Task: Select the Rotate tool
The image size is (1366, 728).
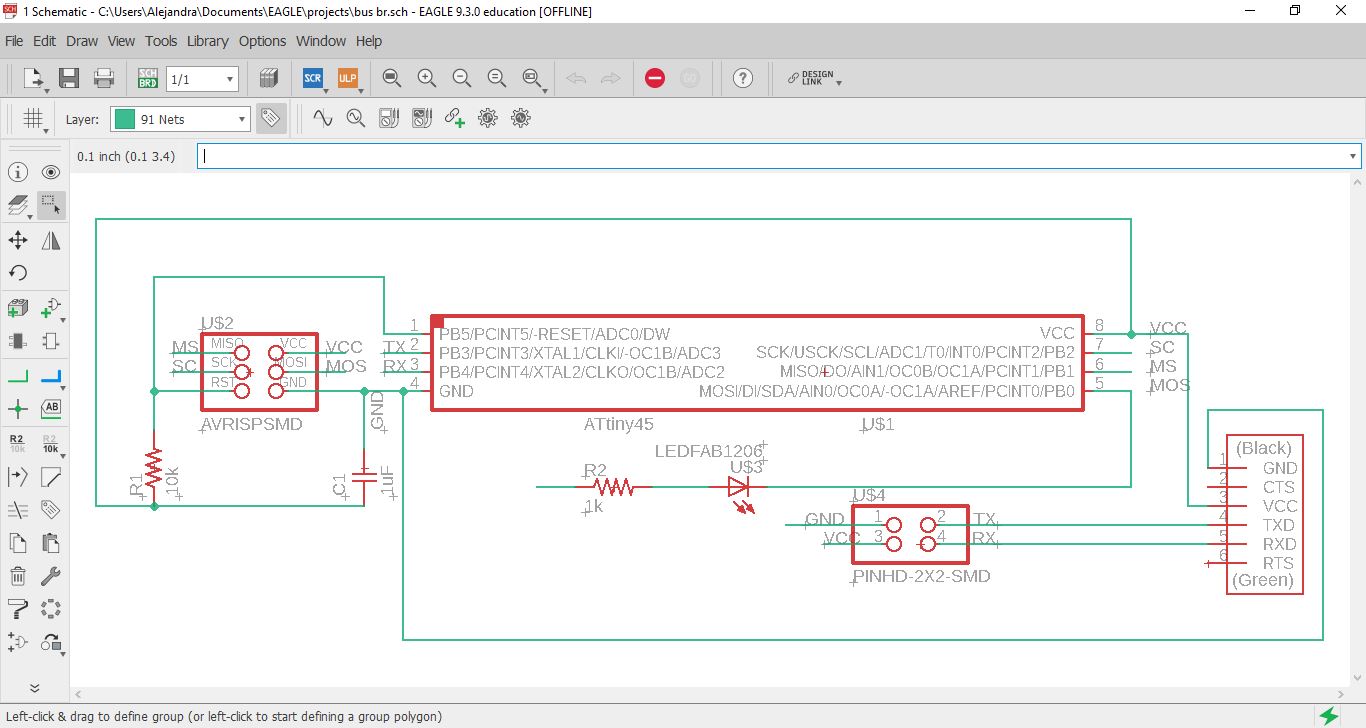Action: 18,273
